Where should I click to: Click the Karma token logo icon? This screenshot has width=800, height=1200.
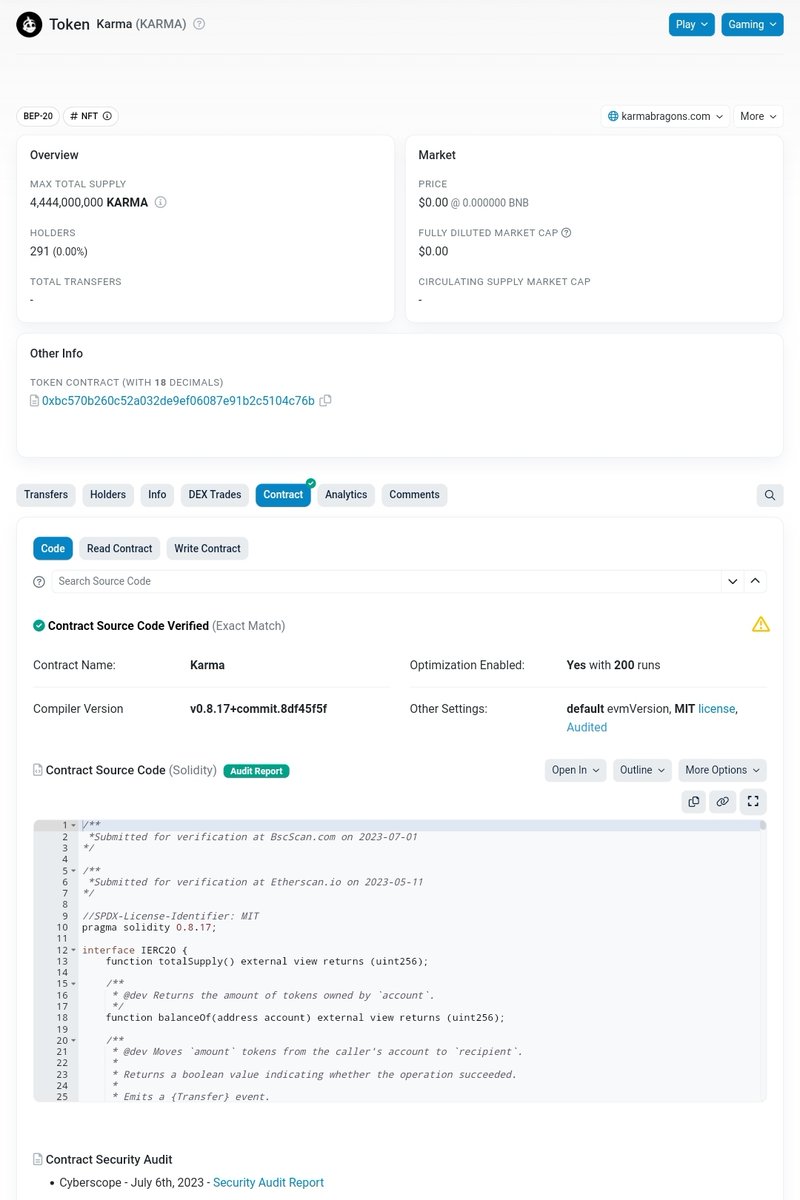(29, 25)
